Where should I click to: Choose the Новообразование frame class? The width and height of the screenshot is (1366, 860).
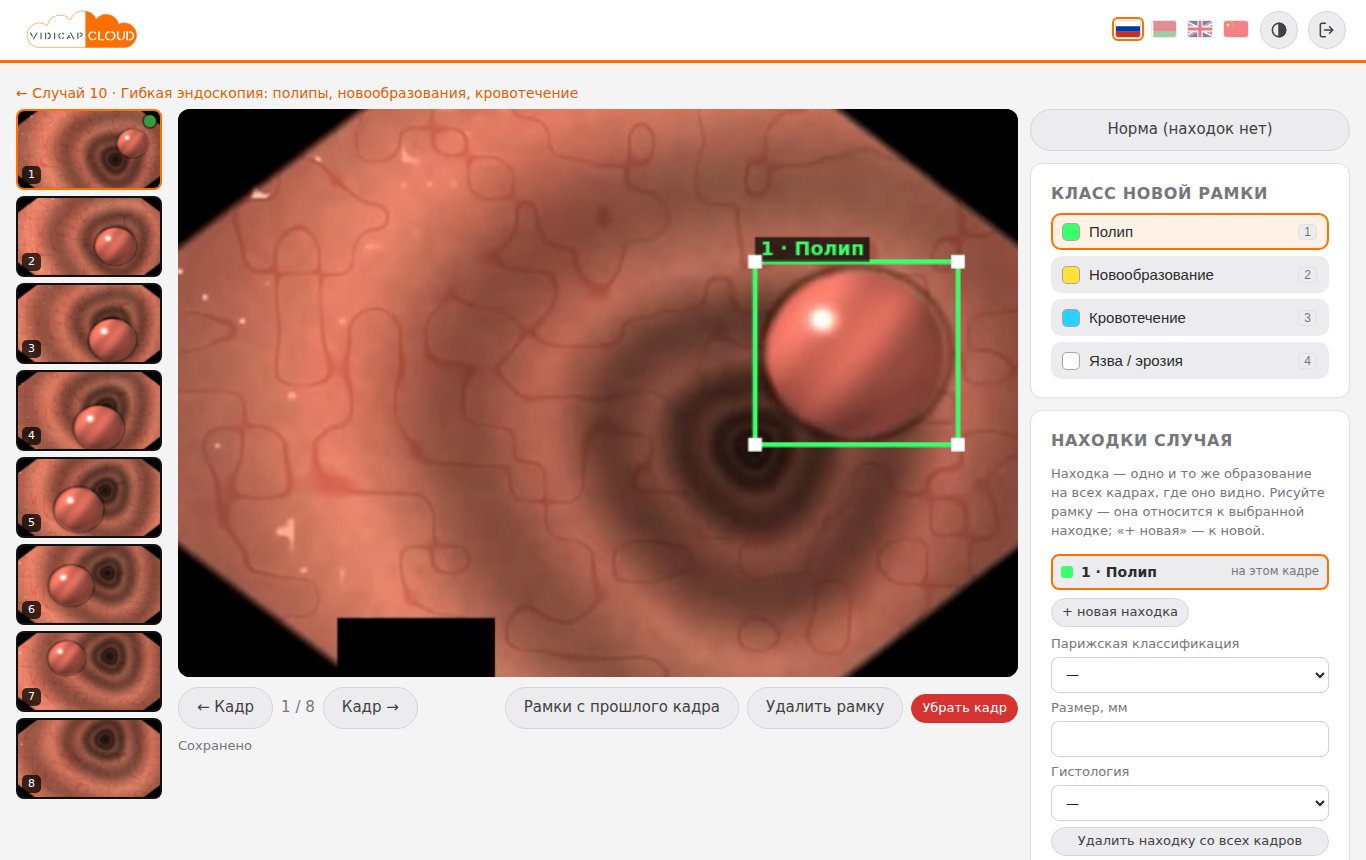(x=1190, y=275)
